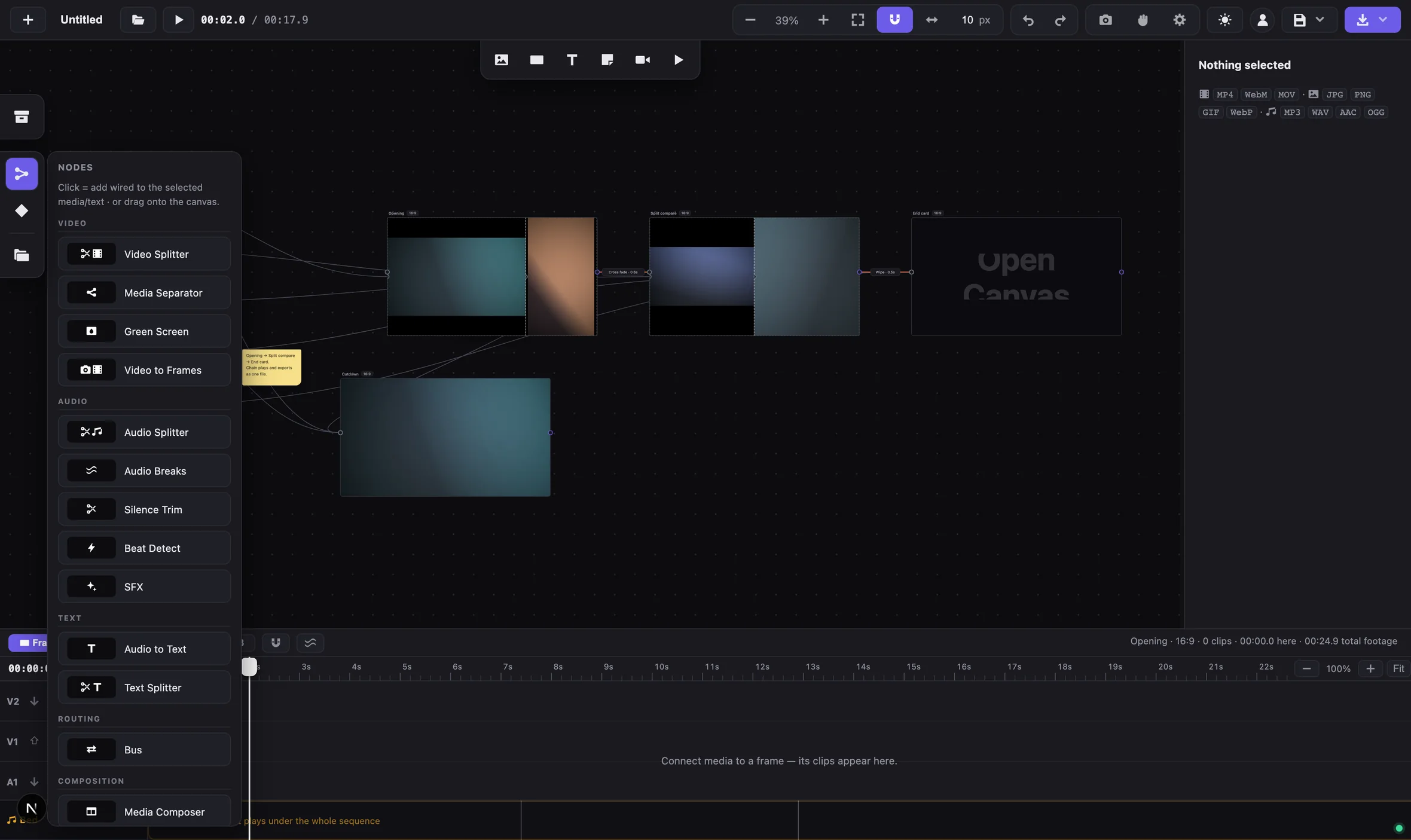Open the folder panel in left sidebar

click(22, 255)
